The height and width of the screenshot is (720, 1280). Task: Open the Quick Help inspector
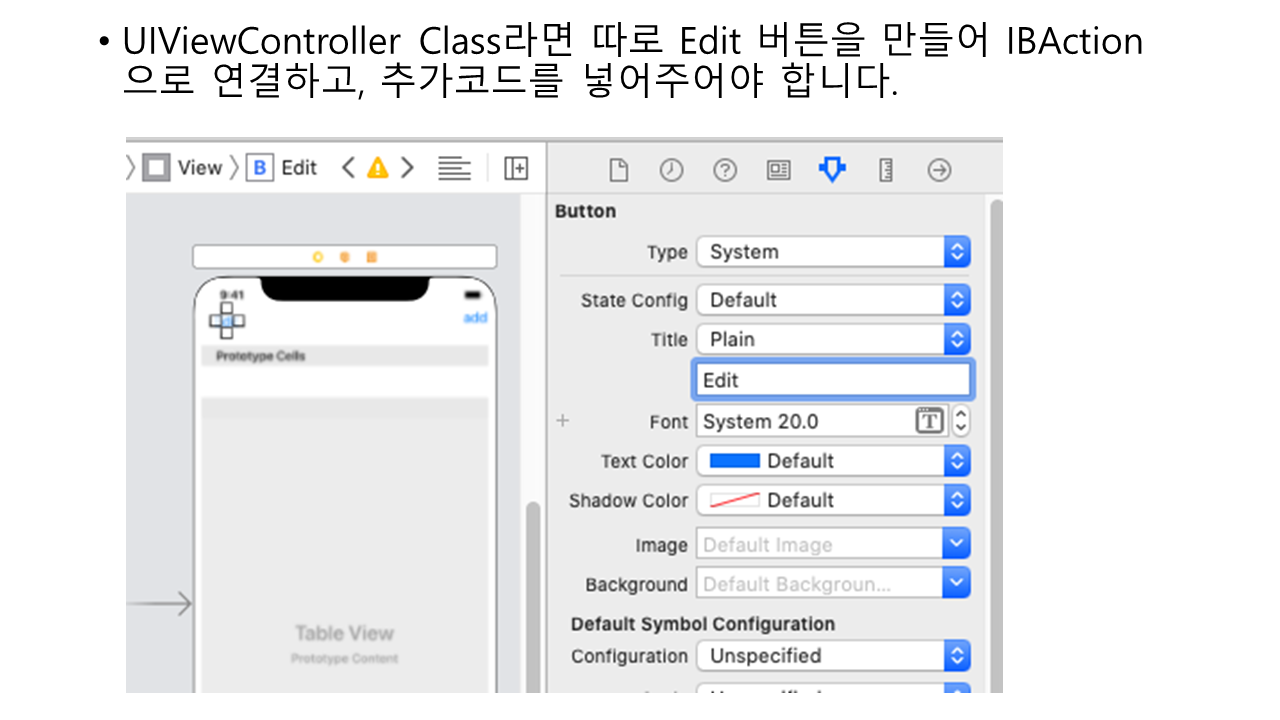coord(725,171)
